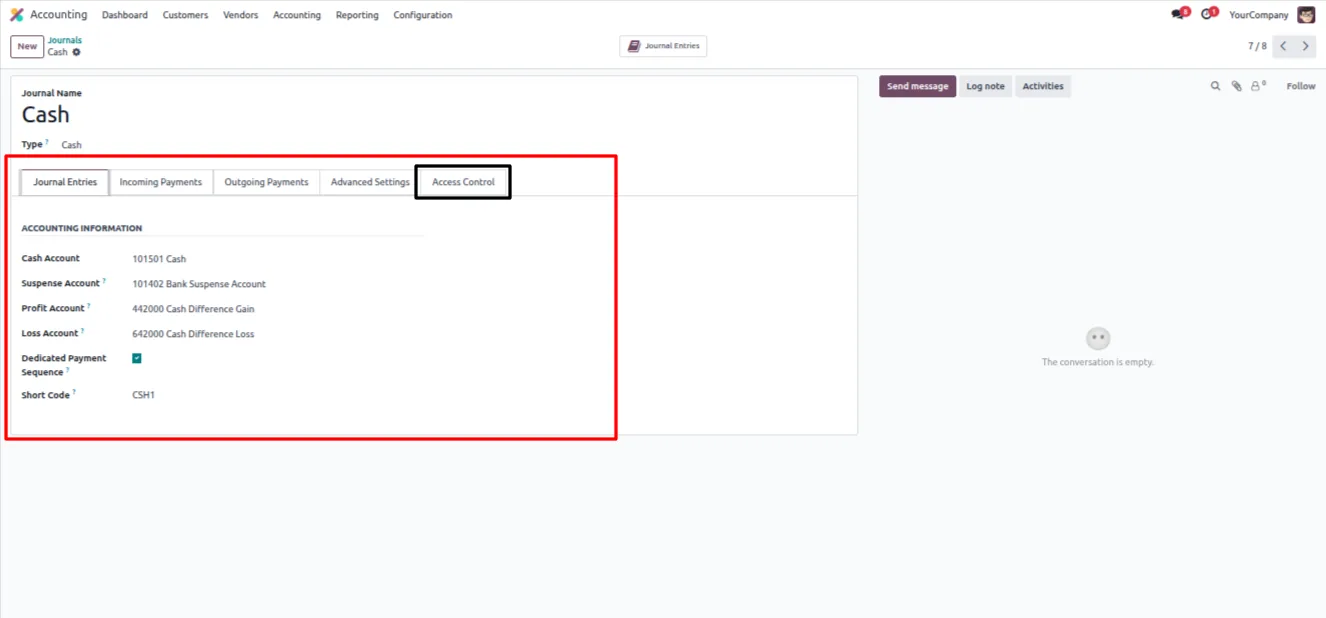Viewport: 1326px width, 618px height.
Task: Click the empty conversation message text
Action: click(1098, 362)
